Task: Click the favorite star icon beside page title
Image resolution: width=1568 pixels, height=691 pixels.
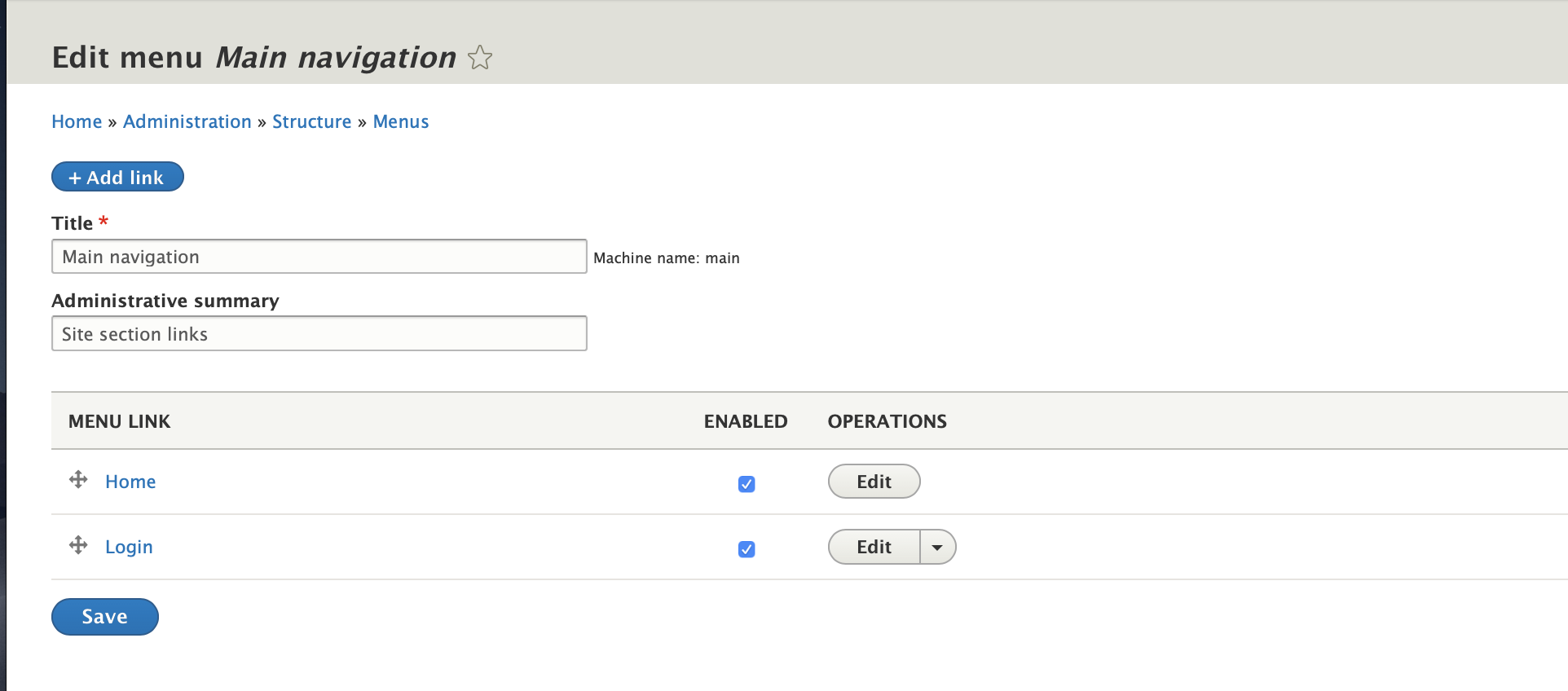Action: 480,58
